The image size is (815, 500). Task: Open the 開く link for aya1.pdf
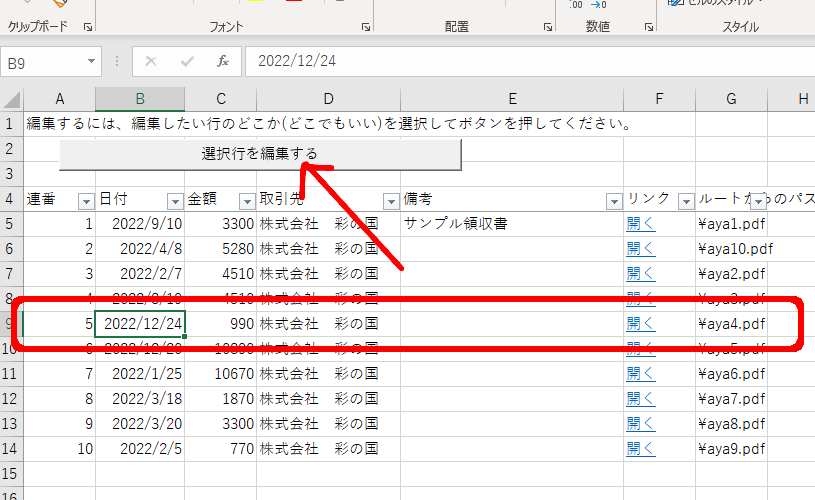tap(640, 224)
